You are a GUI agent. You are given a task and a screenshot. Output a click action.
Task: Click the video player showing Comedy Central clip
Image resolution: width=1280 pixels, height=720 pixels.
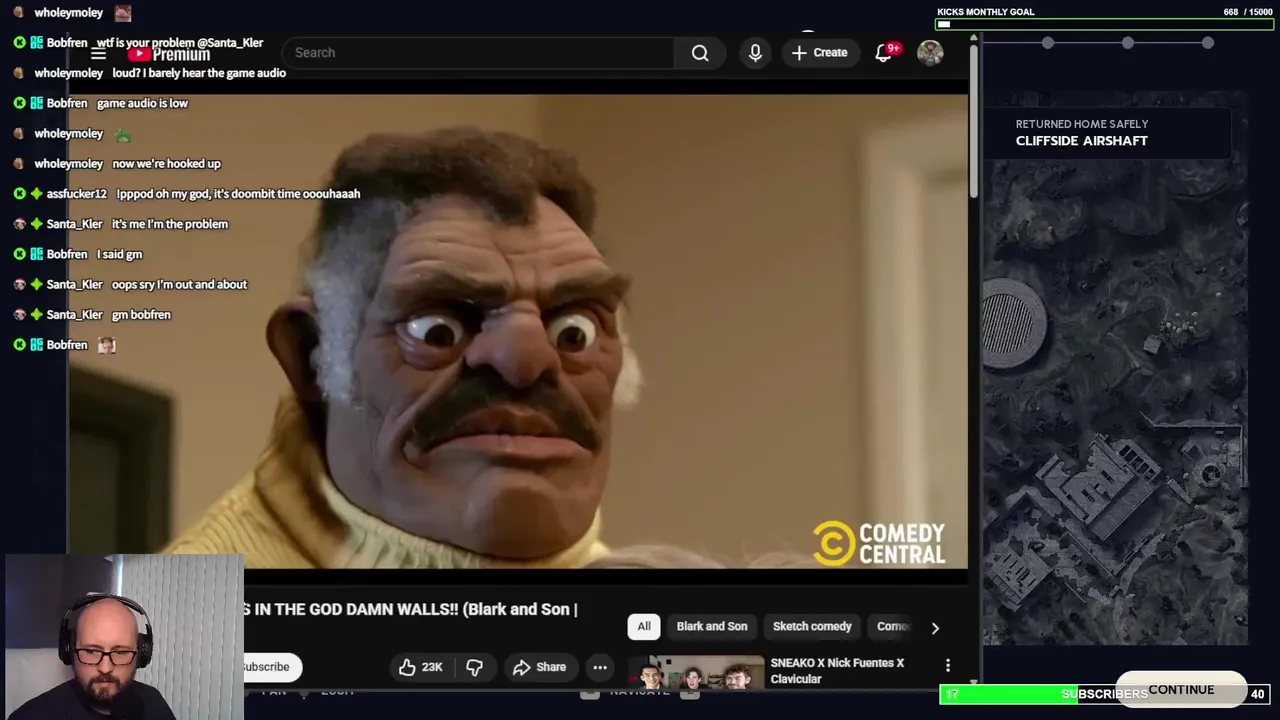[517, 331]
